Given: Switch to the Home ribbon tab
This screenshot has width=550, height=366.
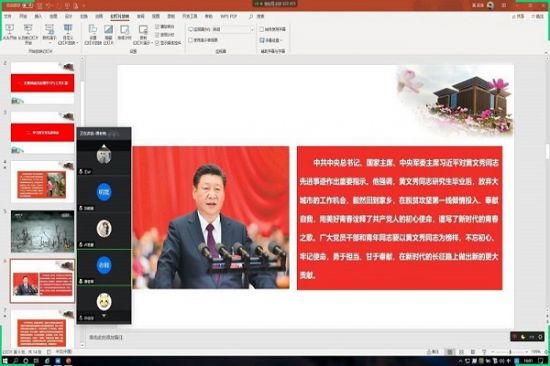Looking at the screenshot, I should [23, 16].
